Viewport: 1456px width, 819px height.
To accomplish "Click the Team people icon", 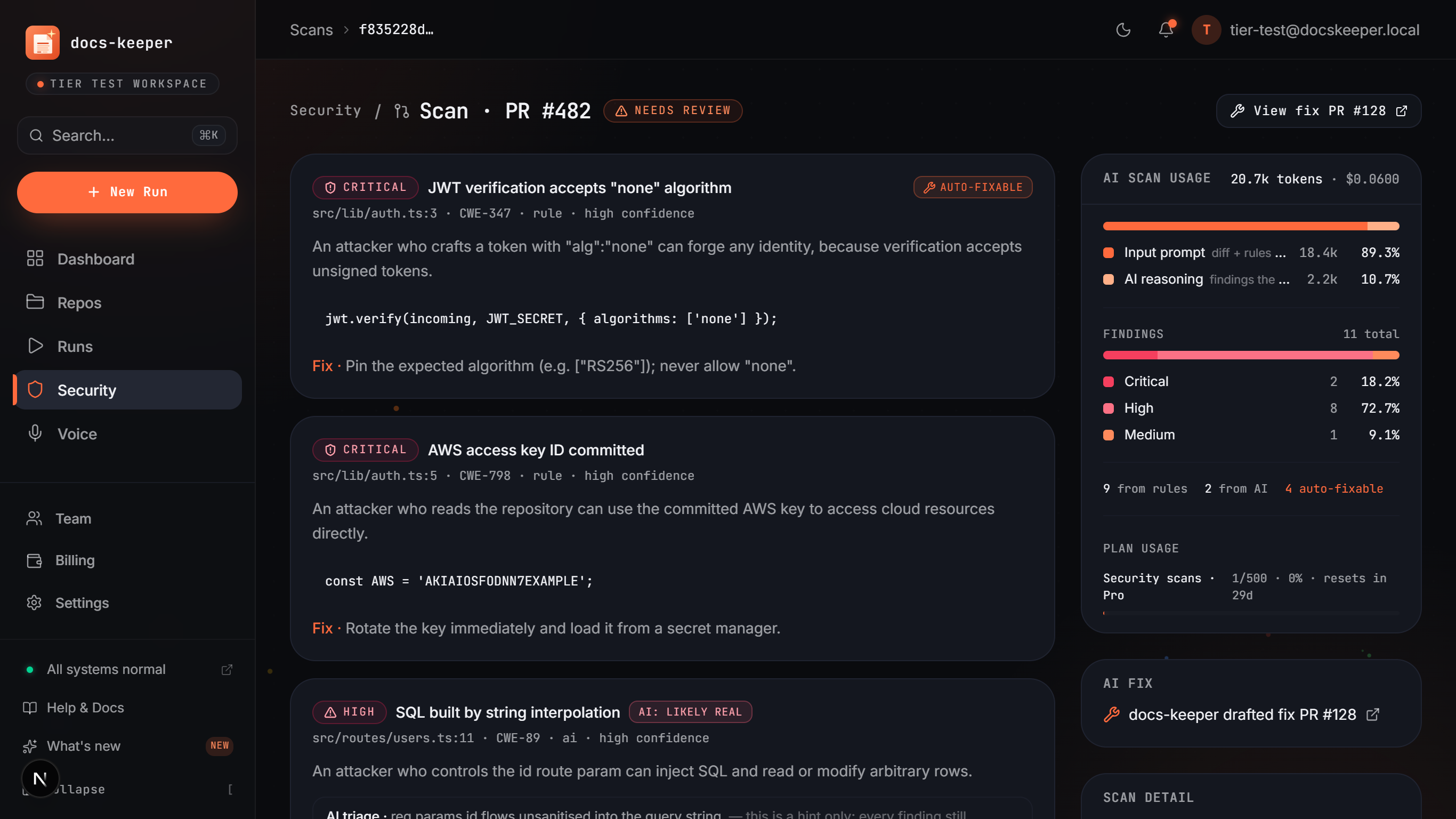I will coord(35,519).
